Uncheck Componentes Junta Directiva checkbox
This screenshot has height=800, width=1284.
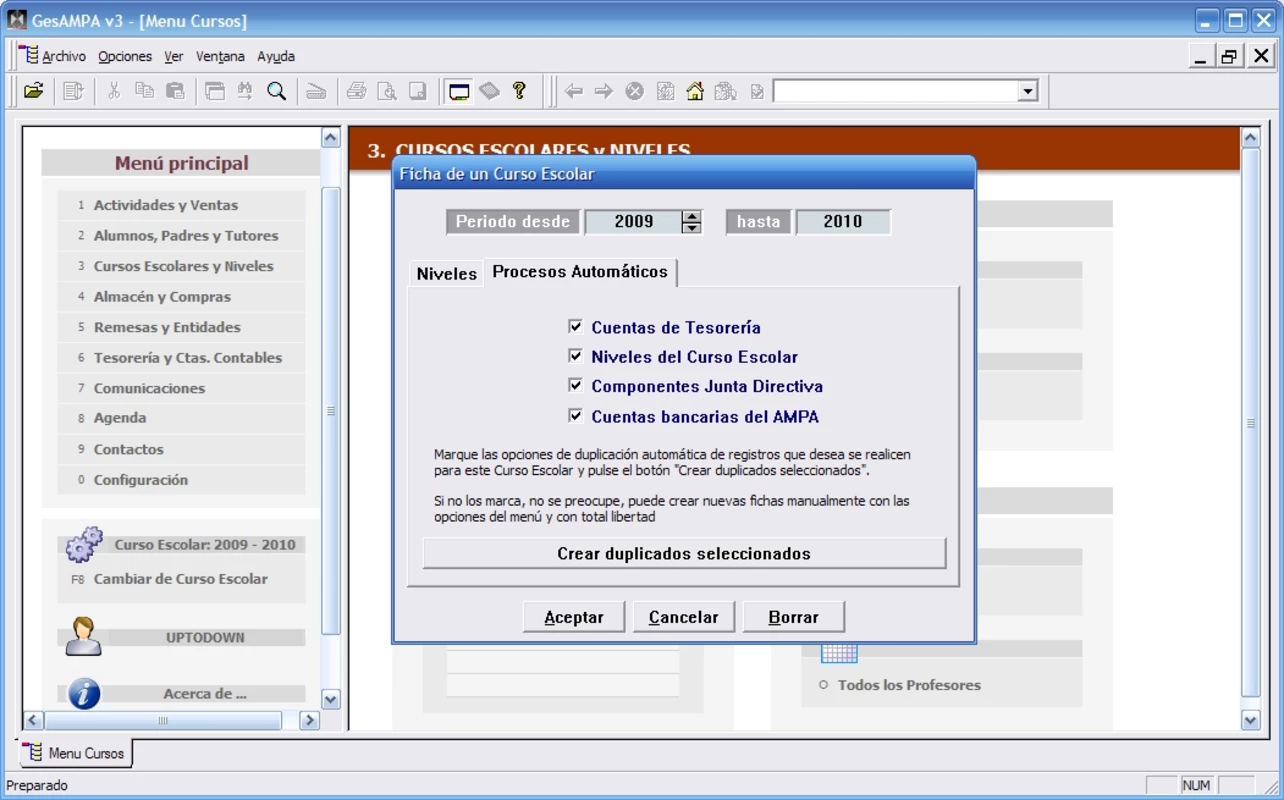click(x=575, y=385)
